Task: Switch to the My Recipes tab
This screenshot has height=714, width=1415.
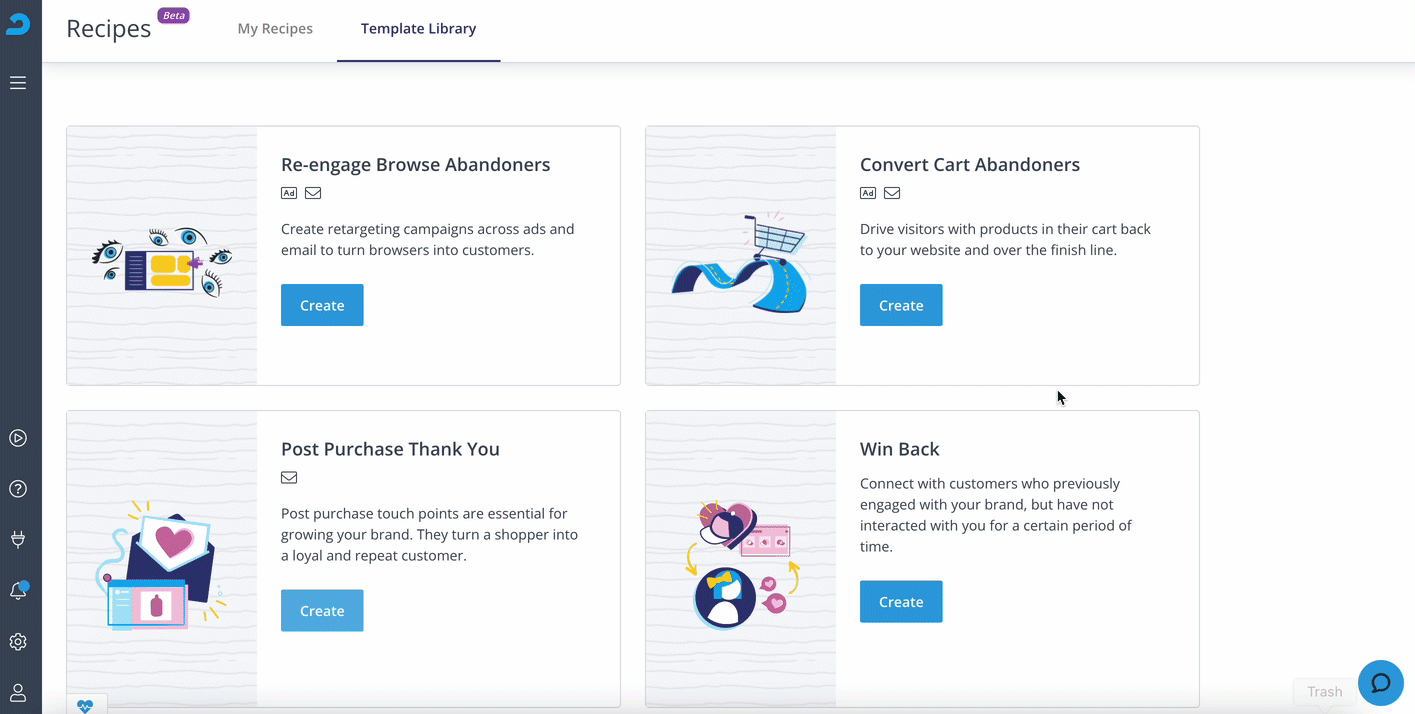Action: pos(275,29)
